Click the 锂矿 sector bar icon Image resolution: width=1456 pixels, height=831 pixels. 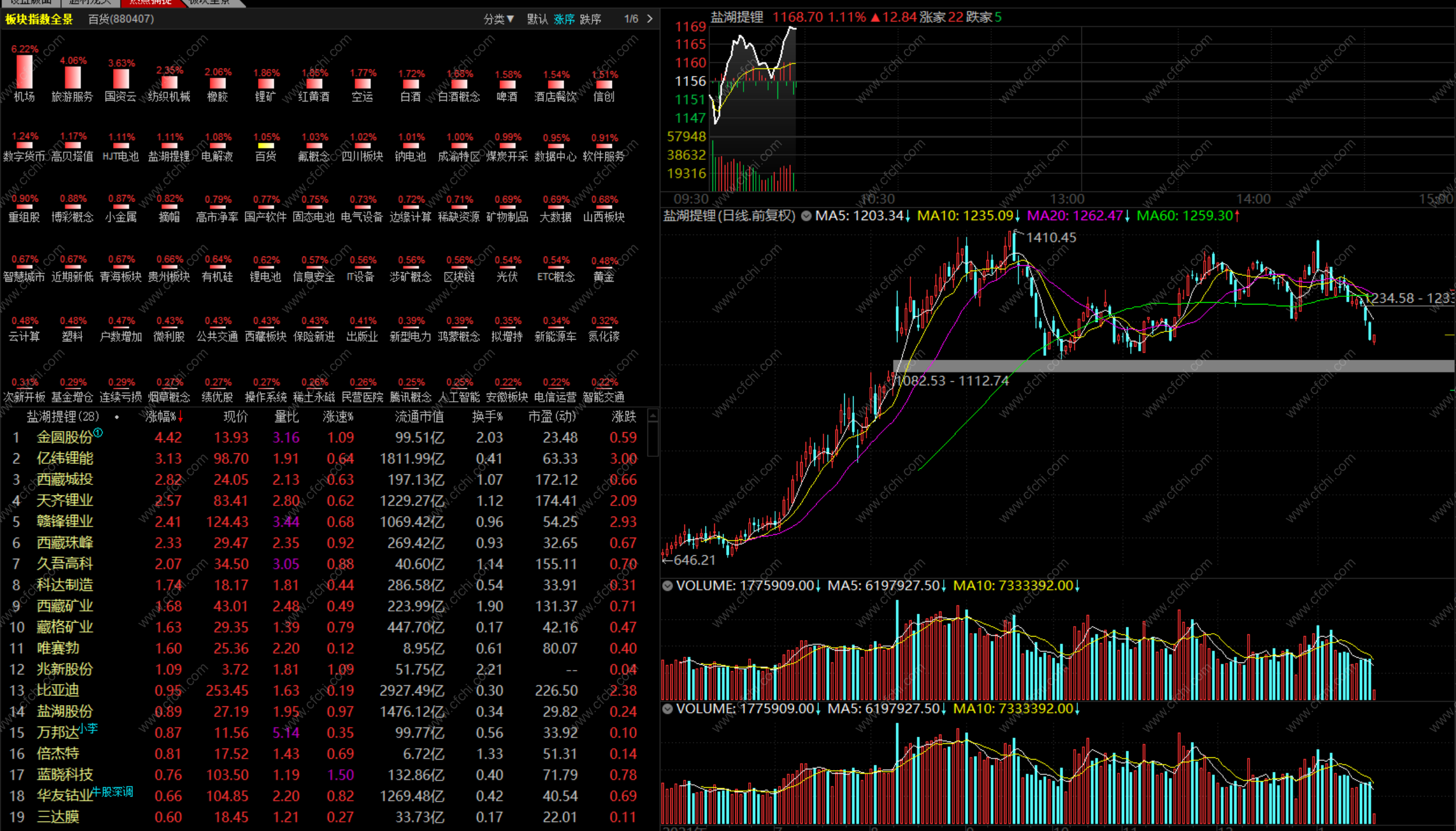266,84
